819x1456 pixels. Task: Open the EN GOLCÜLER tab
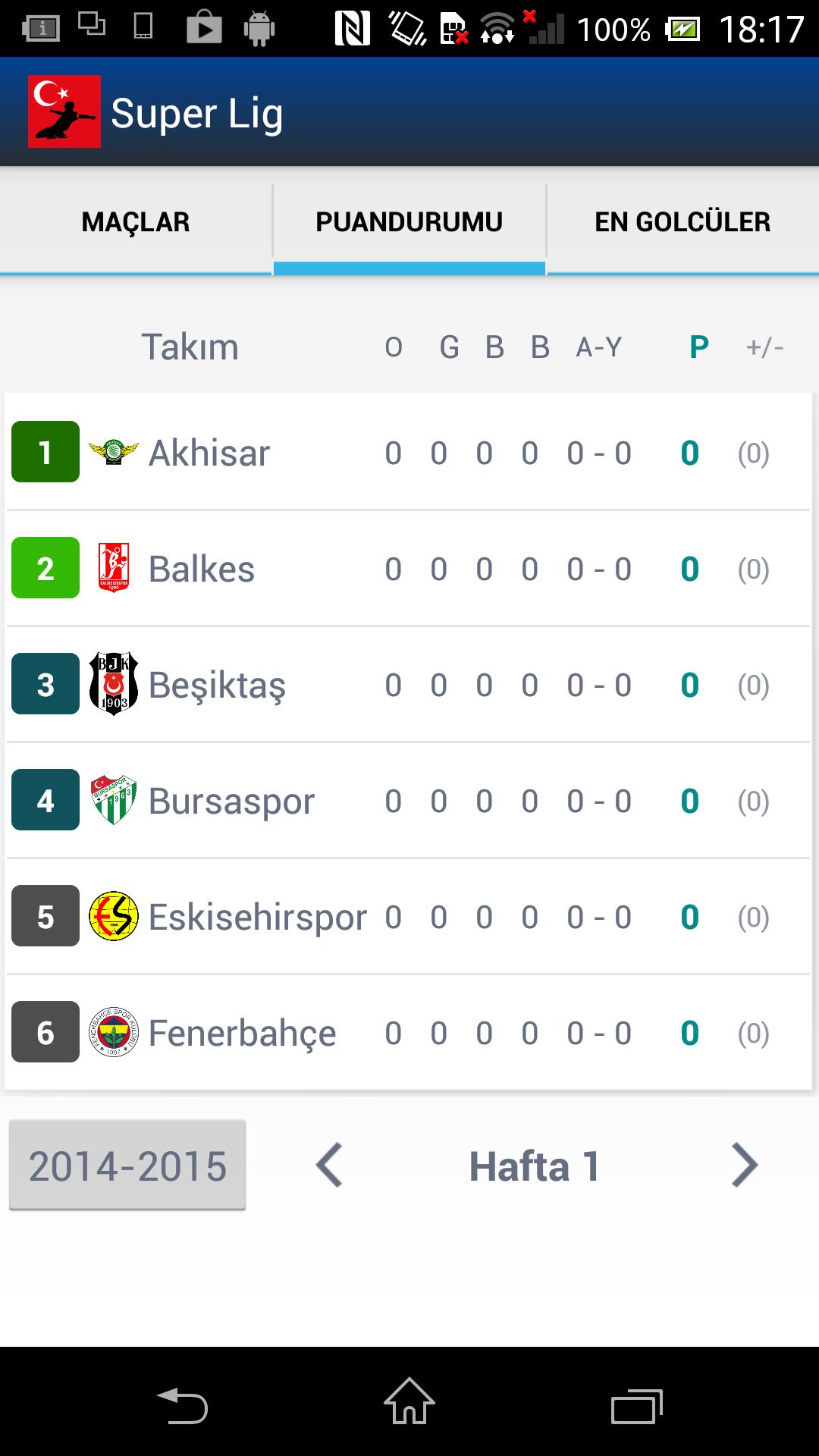(682, 221)
